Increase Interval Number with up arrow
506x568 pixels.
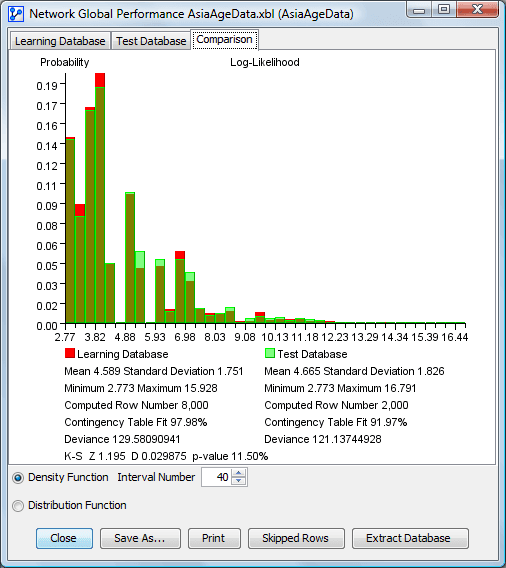tap(238, 473)
